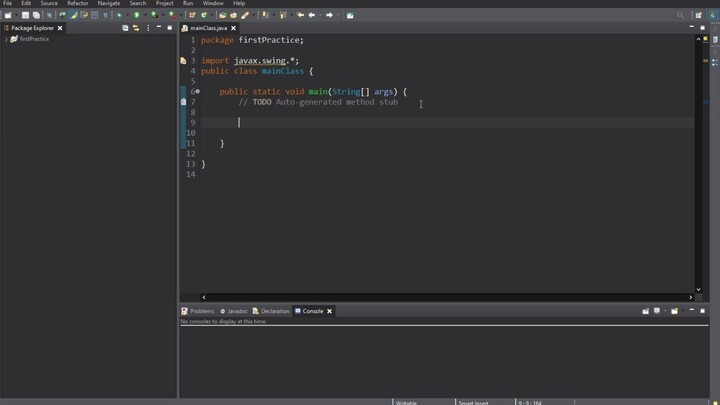Viewport: 720px width, 405px height.
Task: Click the Run External Tools icon
Action: point(172,15)
